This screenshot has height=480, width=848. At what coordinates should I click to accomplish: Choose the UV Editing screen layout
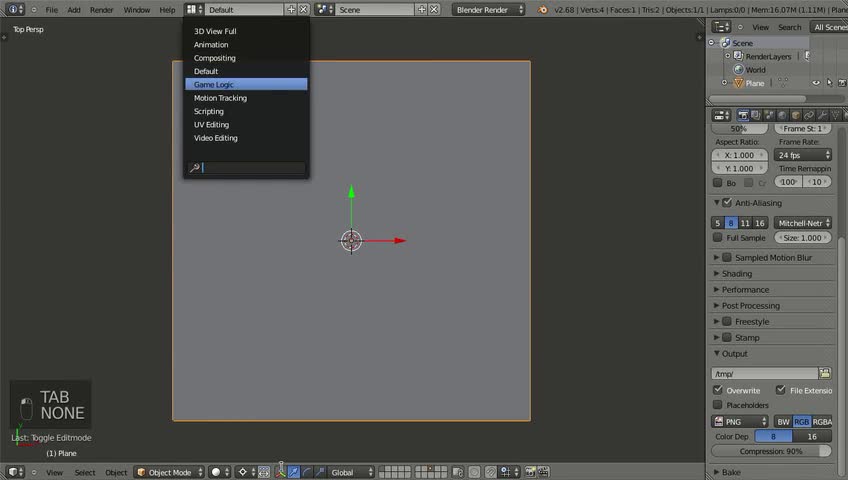click(x=246, y=124)
